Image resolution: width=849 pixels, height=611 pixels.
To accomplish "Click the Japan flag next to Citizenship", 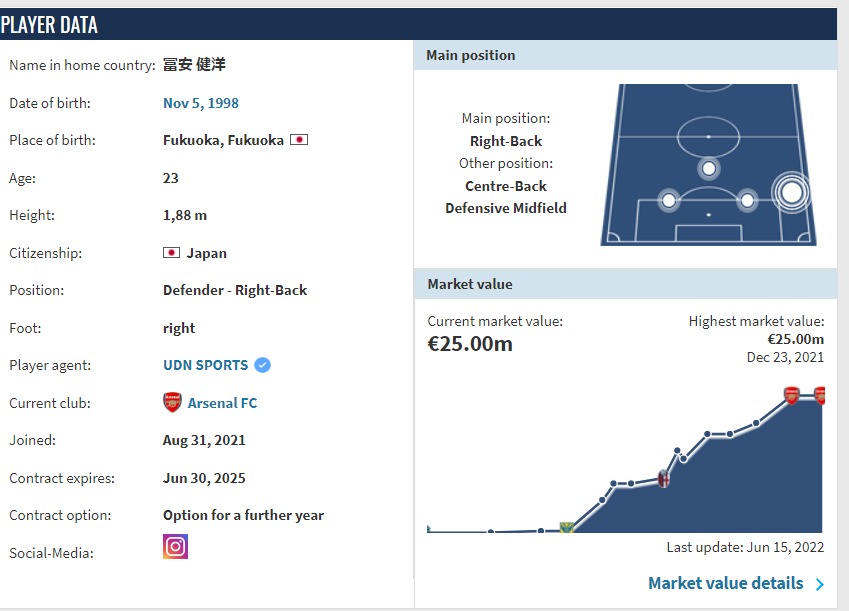I will (171, 253).
